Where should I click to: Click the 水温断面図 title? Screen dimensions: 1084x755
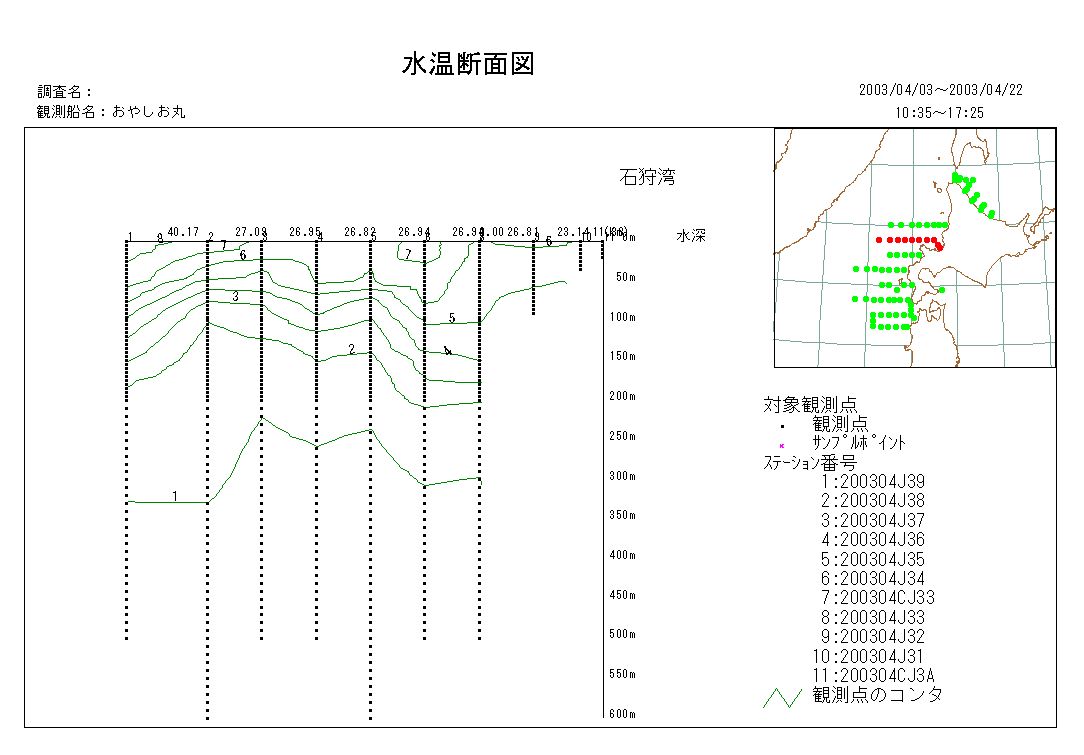468,65
